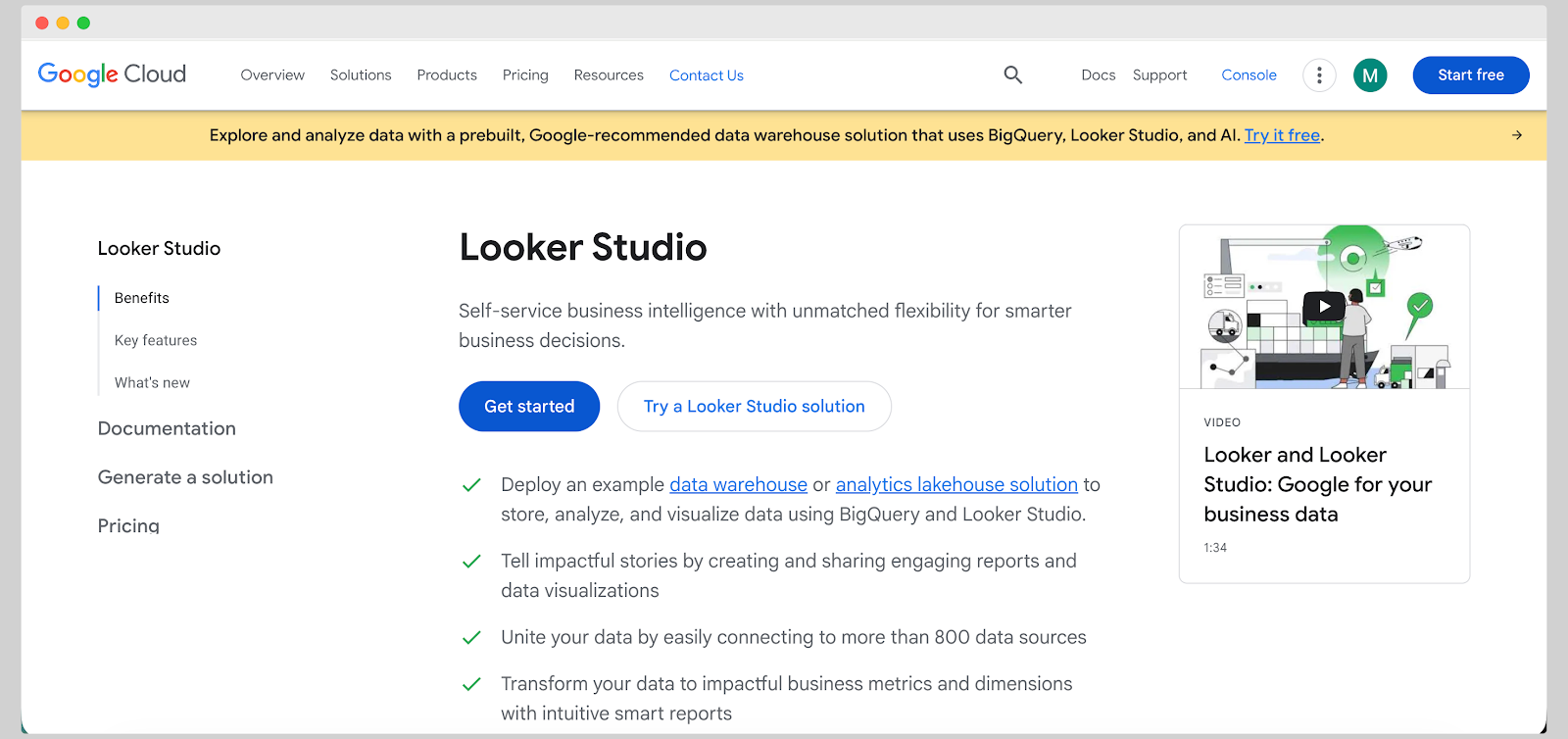Click the Get started button
This screenshot has height=739, width=1568.
coord(529,406)
